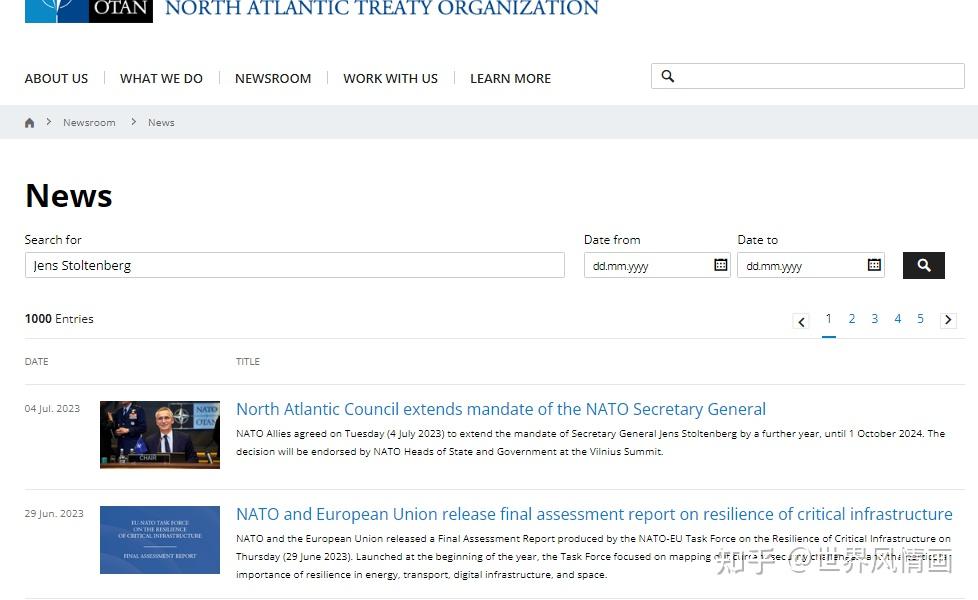The image size is (978, 600).
Task: Open the WORK WITH US menu
Action: [390, 79]
